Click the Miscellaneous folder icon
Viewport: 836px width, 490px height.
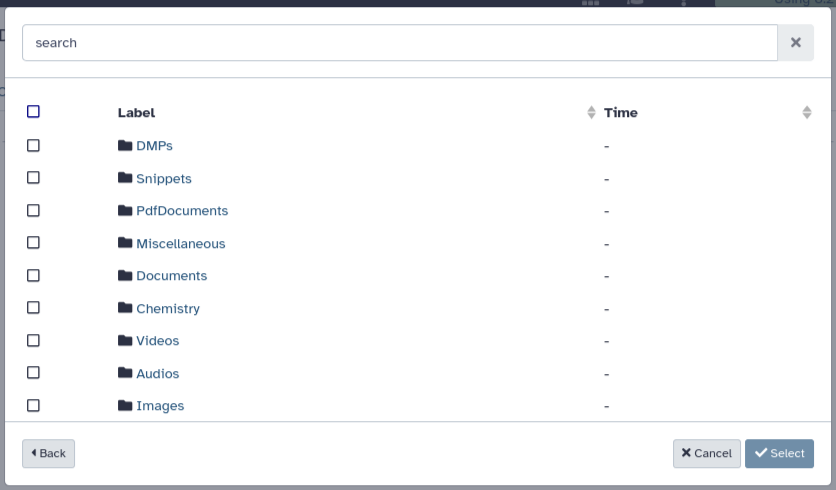(125, 243)
